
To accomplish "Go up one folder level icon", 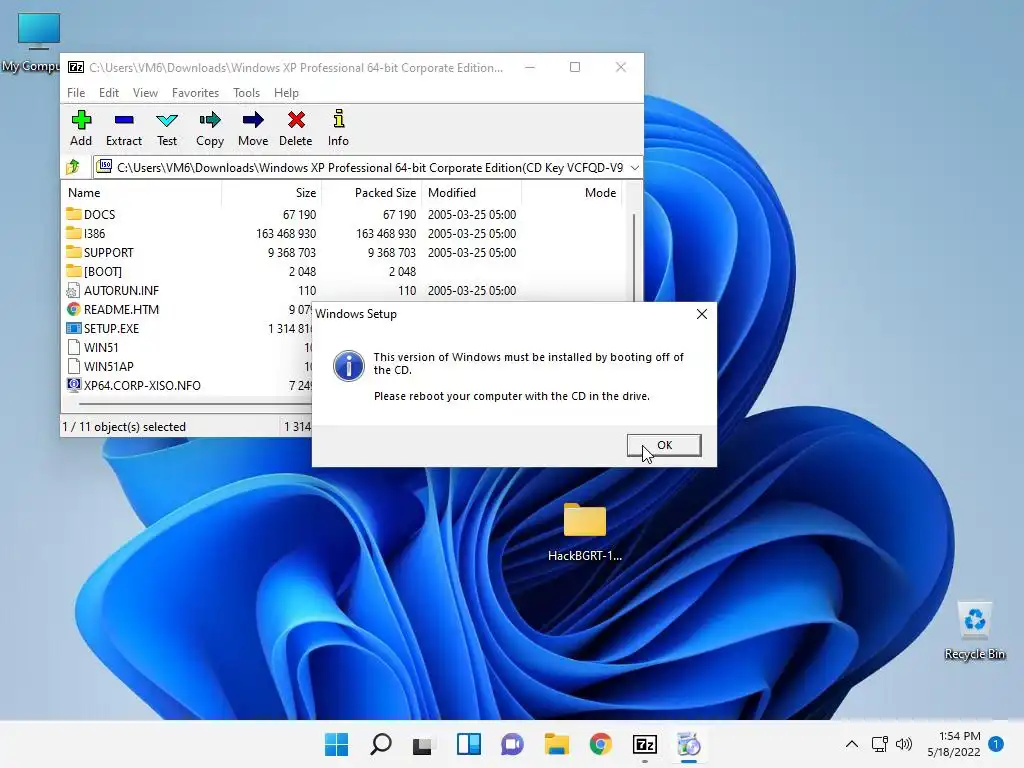I will (x=73, y=167).
